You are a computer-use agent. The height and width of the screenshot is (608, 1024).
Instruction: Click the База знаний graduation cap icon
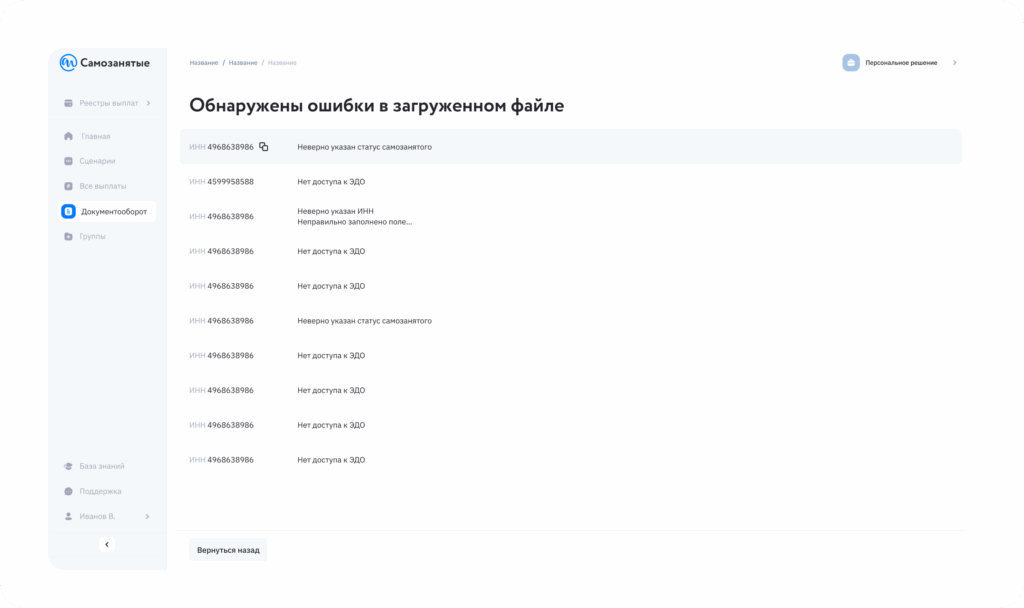tap(68, 466)
